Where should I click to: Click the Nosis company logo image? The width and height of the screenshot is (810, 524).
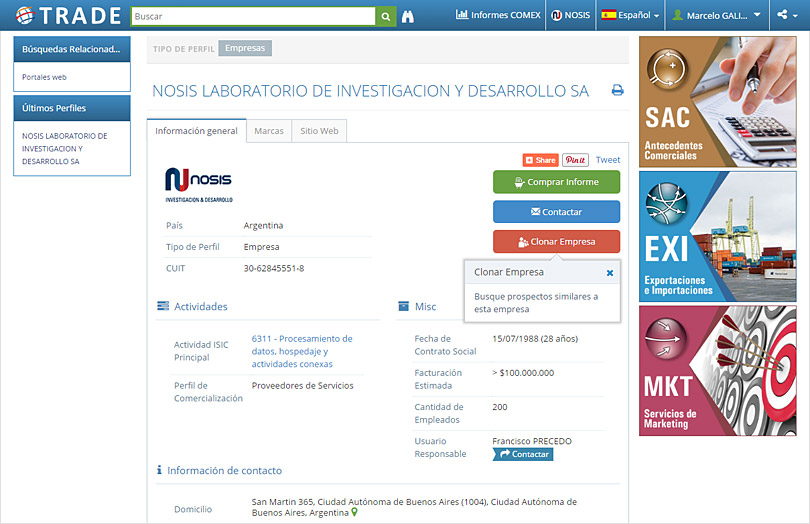198,185
